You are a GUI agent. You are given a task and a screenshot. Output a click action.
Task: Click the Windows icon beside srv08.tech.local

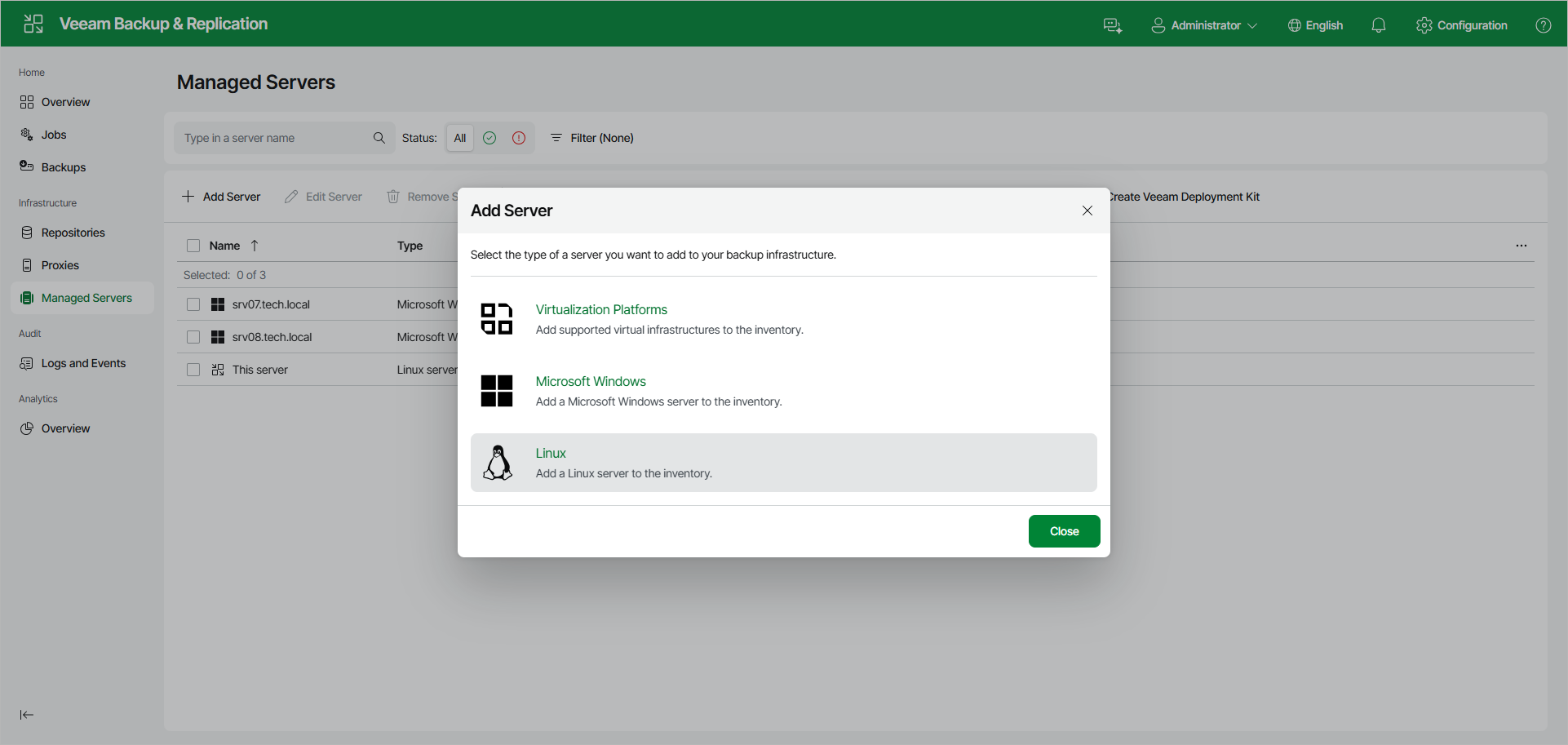tap(218, 337)
